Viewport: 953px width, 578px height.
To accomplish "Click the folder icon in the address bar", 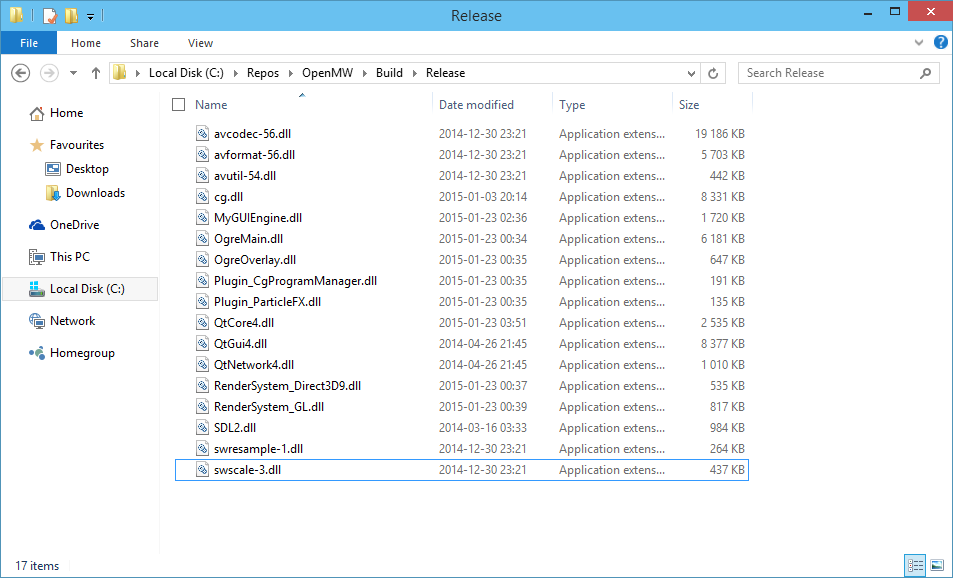I will click(x=119, y=72).
